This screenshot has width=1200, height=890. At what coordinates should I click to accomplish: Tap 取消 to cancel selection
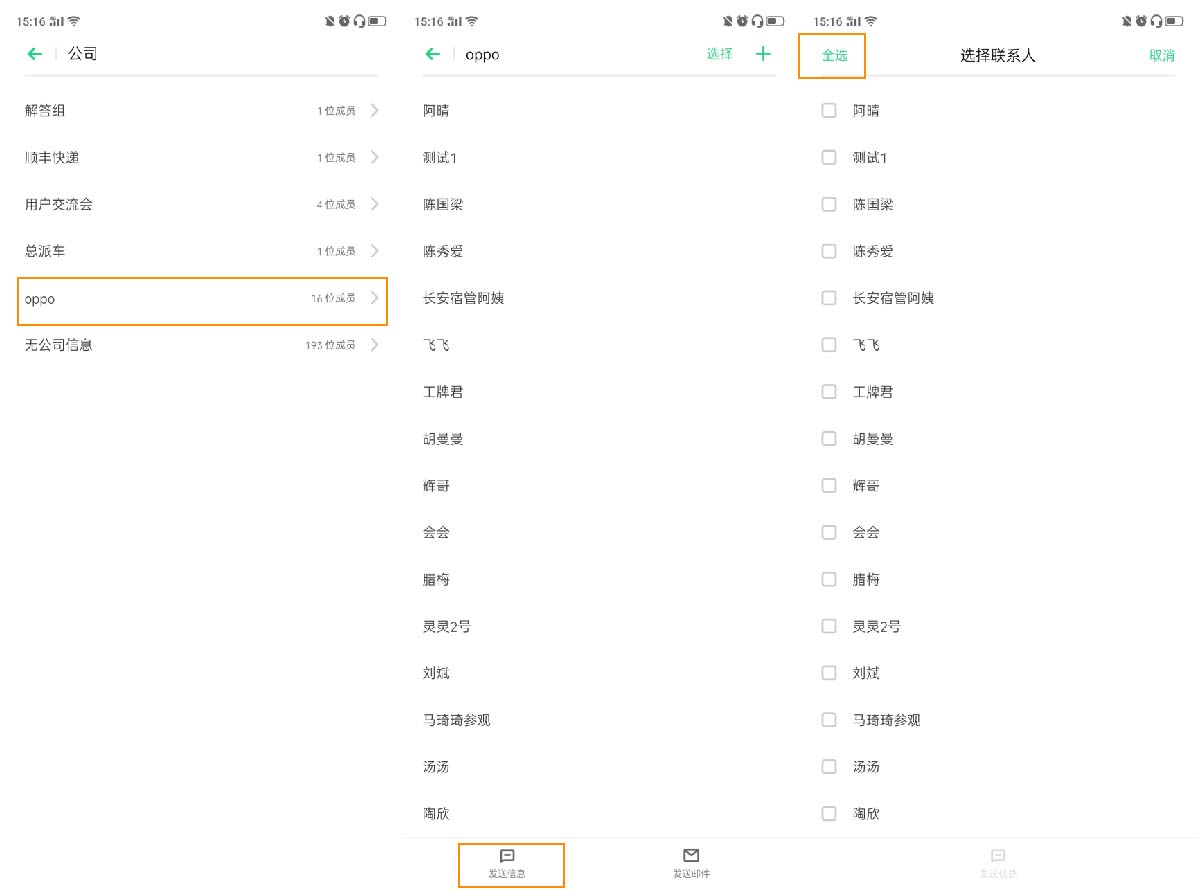click(x=1162, y=56)
